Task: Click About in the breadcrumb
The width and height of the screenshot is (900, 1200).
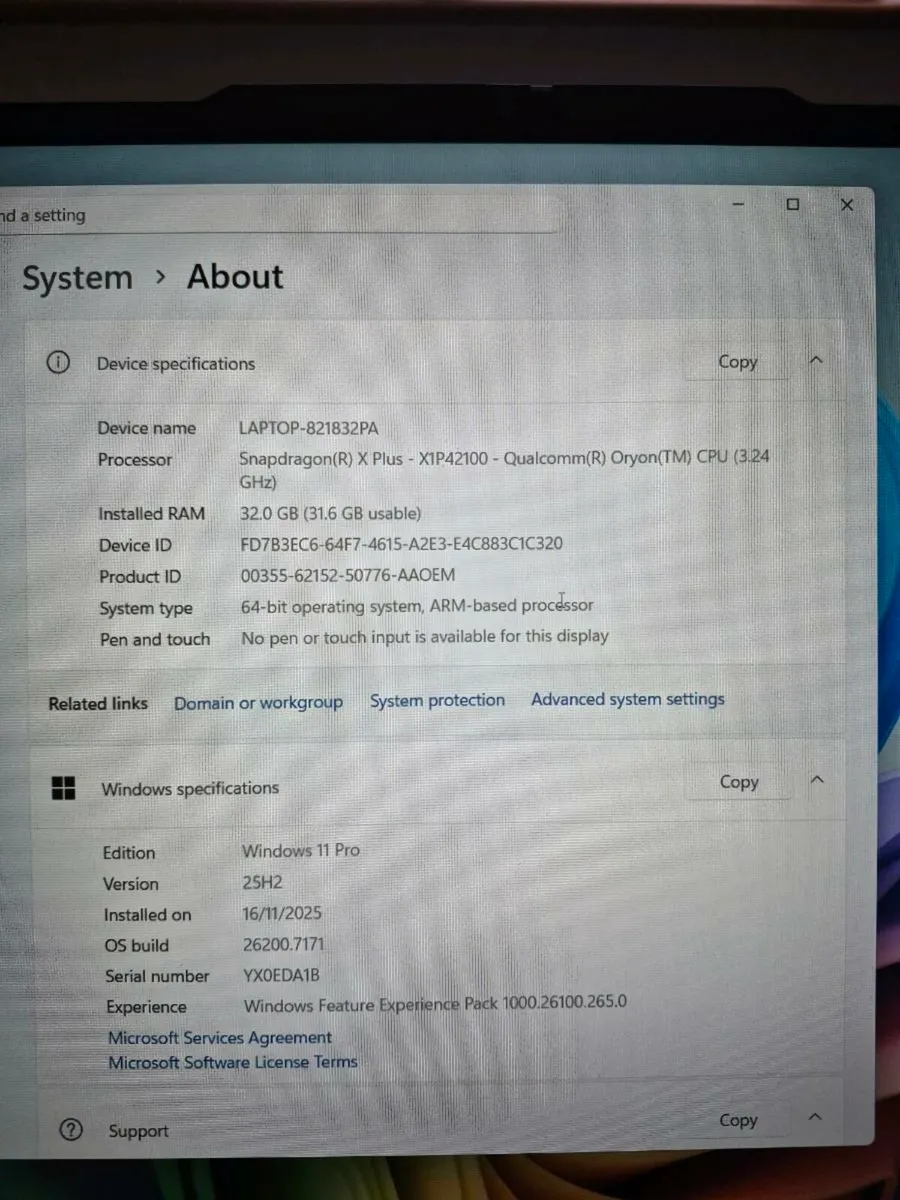Action: [234, 277]
